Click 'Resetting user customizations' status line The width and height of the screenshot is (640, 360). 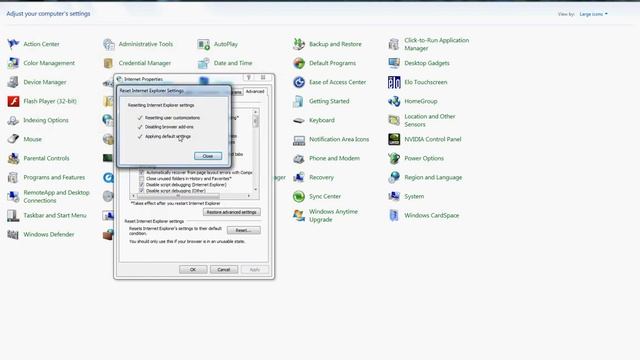172,118
